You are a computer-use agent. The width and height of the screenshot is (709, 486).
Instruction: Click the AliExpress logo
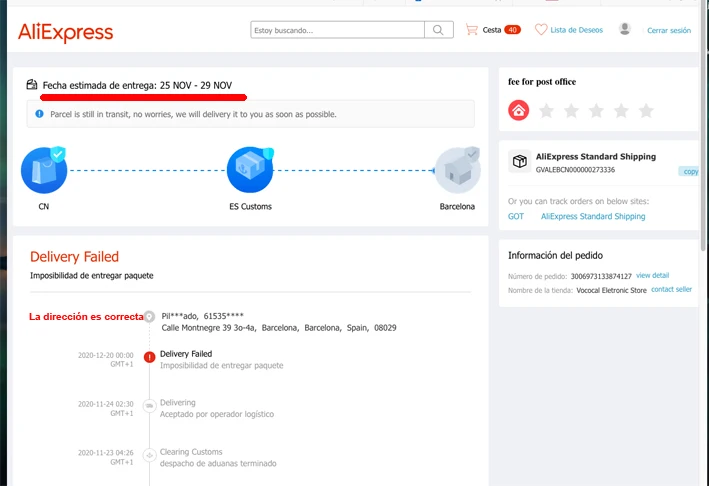66,32
